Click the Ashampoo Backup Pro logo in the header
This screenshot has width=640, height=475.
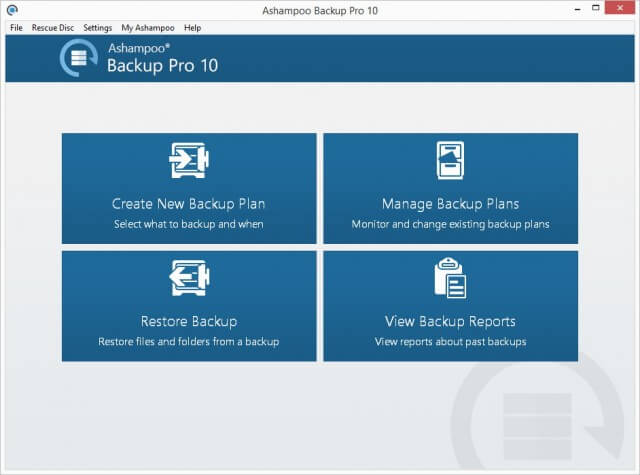tap(79, 58)
